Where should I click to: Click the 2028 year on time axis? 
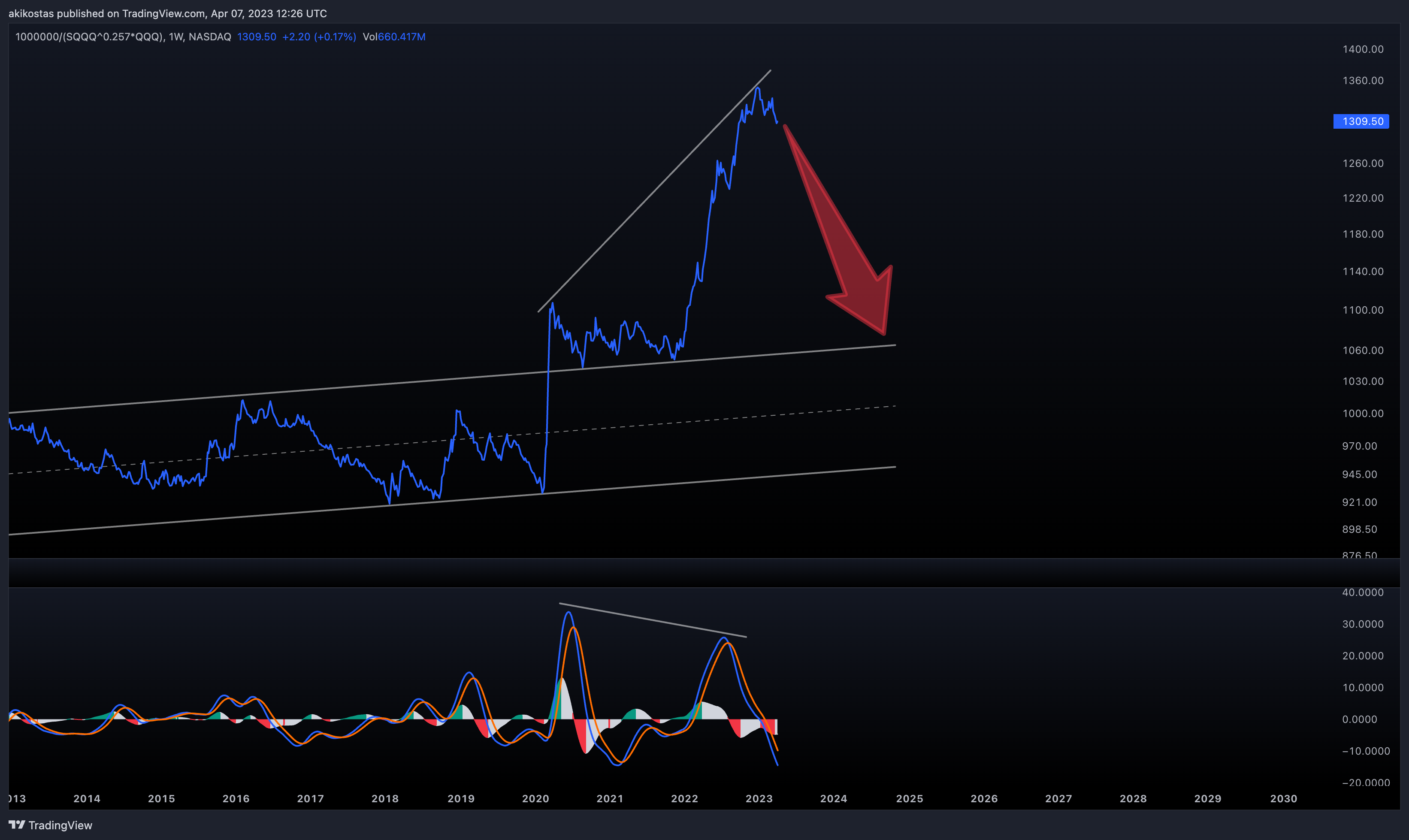(x=1133, y=799)
